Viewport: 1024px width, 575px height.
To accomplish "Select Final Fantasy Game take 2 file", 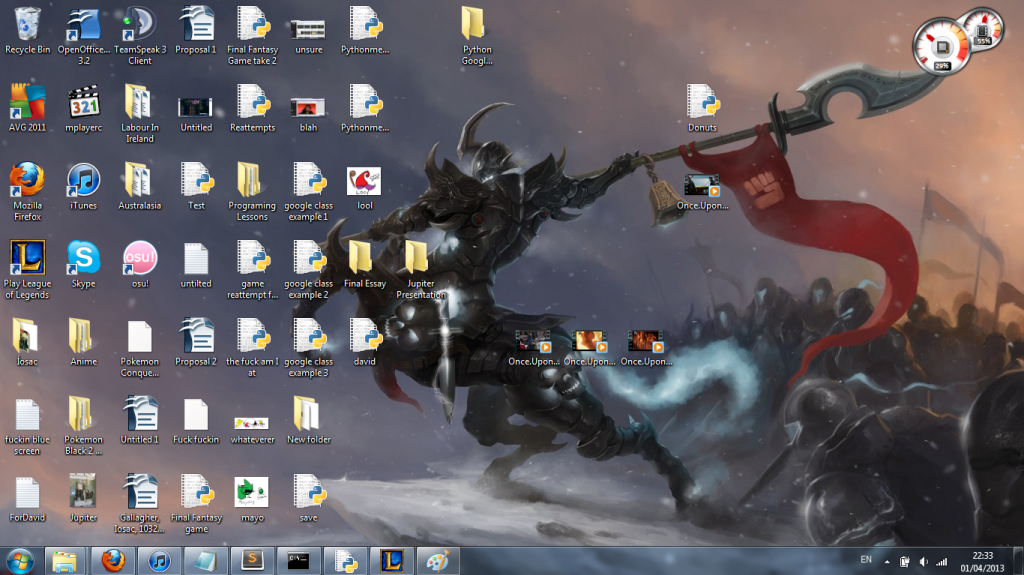I will [253, 24].
